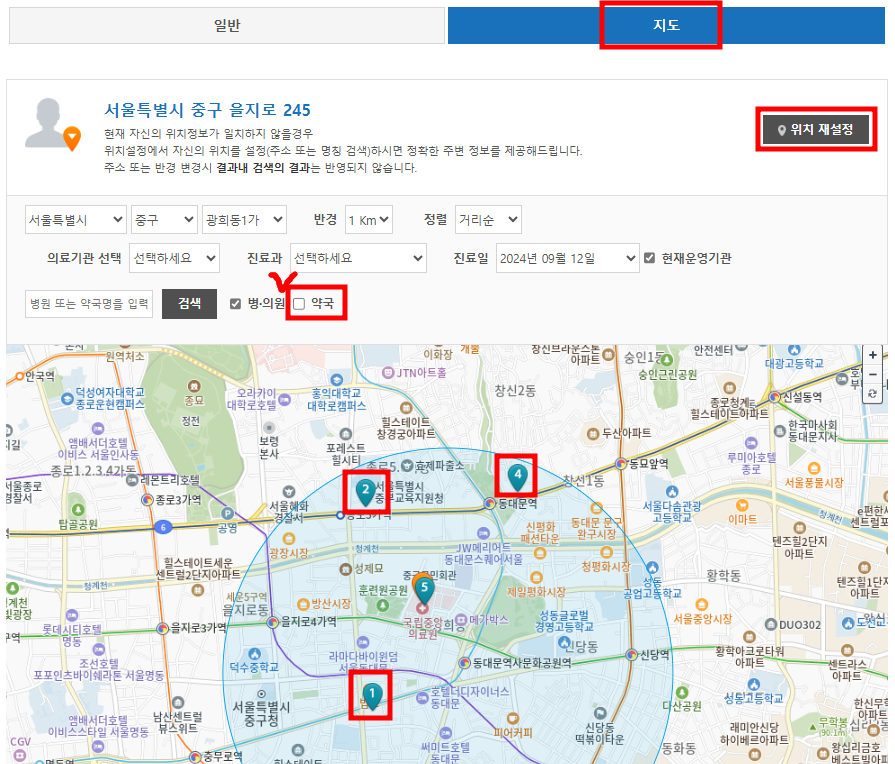Expand the 의료기관 선택 dropdown
The image size is (895, 764).
[x=174, y=258]
